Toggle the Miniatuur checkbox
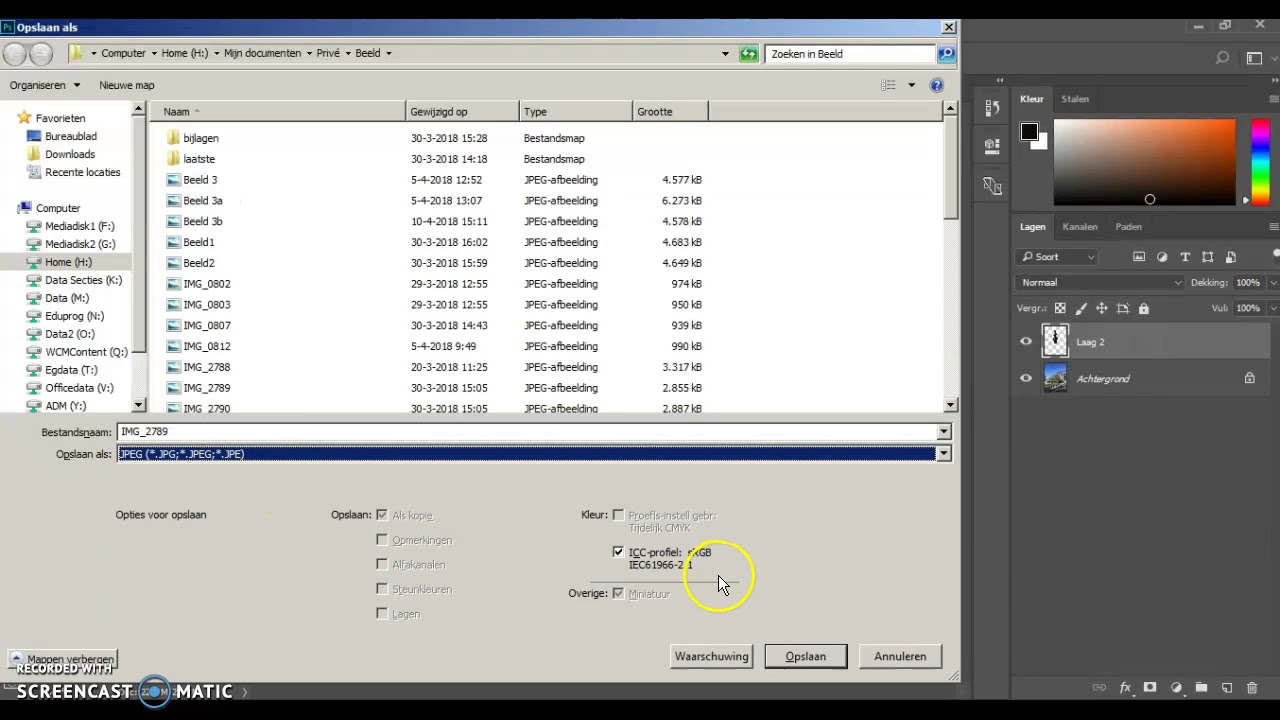 [618, 594]
